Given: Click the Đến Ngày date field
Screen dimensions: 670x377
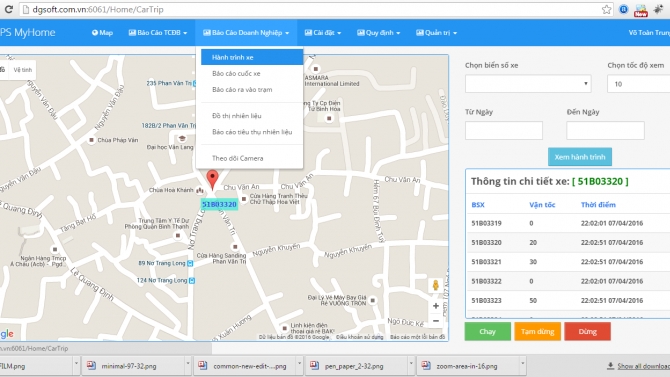Looking at the screenshot, I should tap(605, 130).
